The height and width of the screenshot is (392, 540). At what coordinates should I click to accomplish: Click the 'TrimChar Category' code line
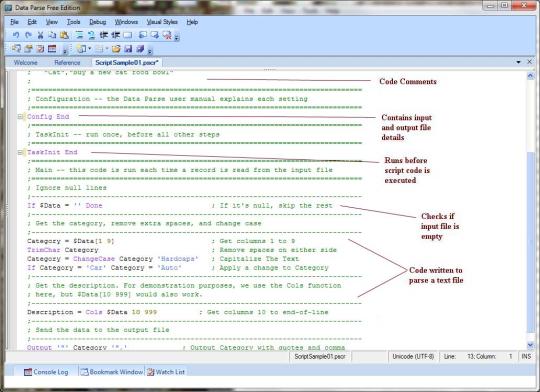click(x=63, y=250)
